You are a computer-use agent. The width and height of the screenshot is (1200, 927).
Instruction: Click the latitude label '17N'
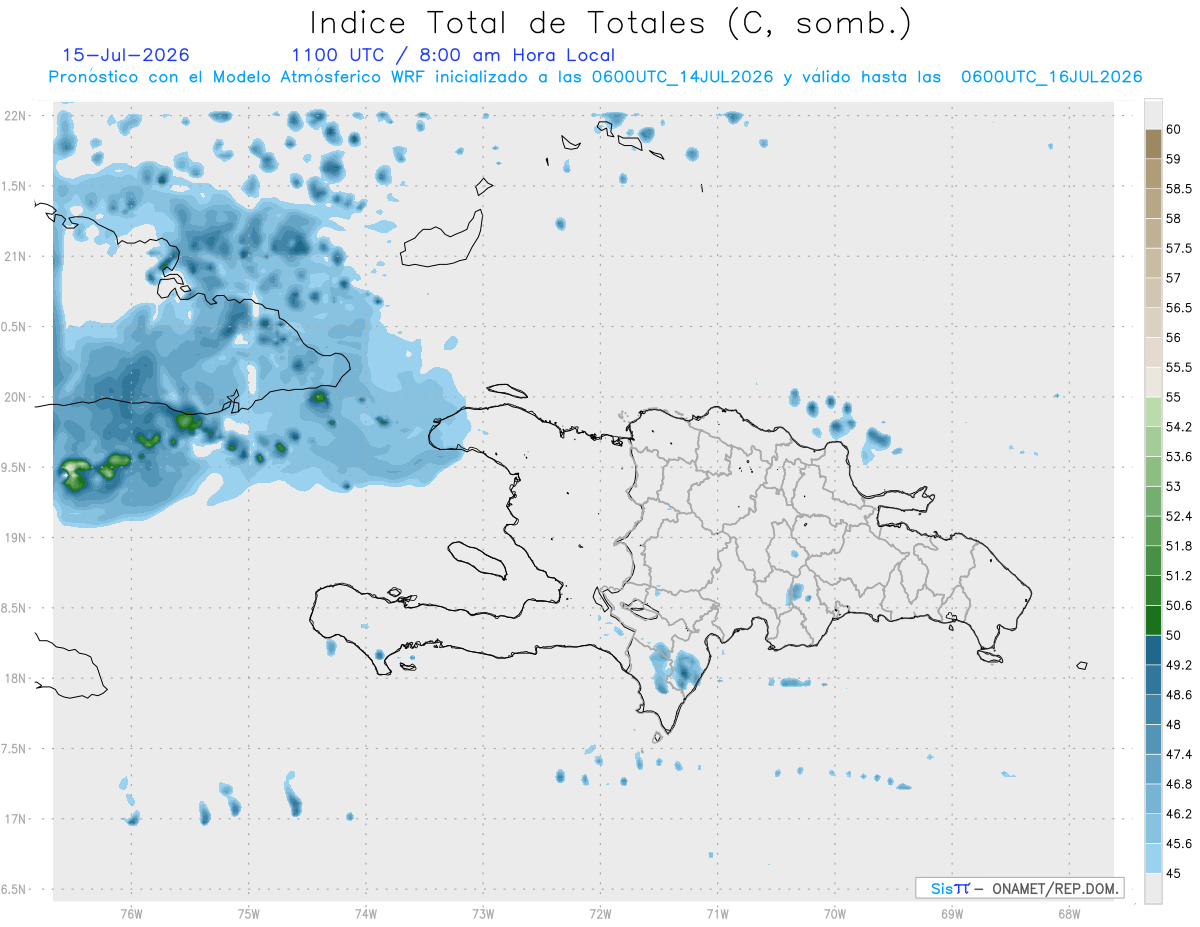(17, 820)
